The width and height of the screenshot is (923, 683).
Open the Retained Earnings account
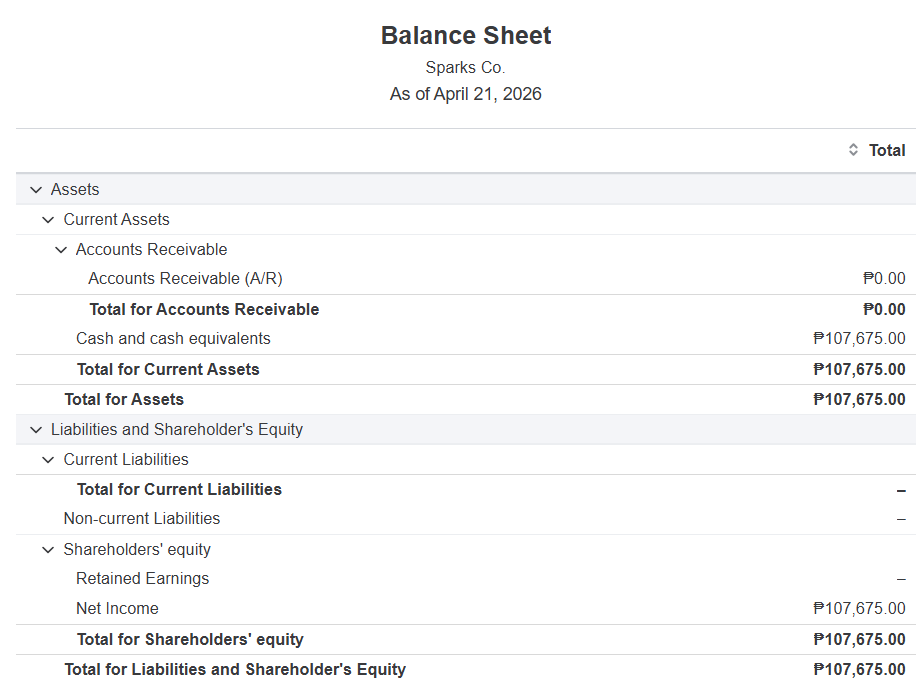142,579
